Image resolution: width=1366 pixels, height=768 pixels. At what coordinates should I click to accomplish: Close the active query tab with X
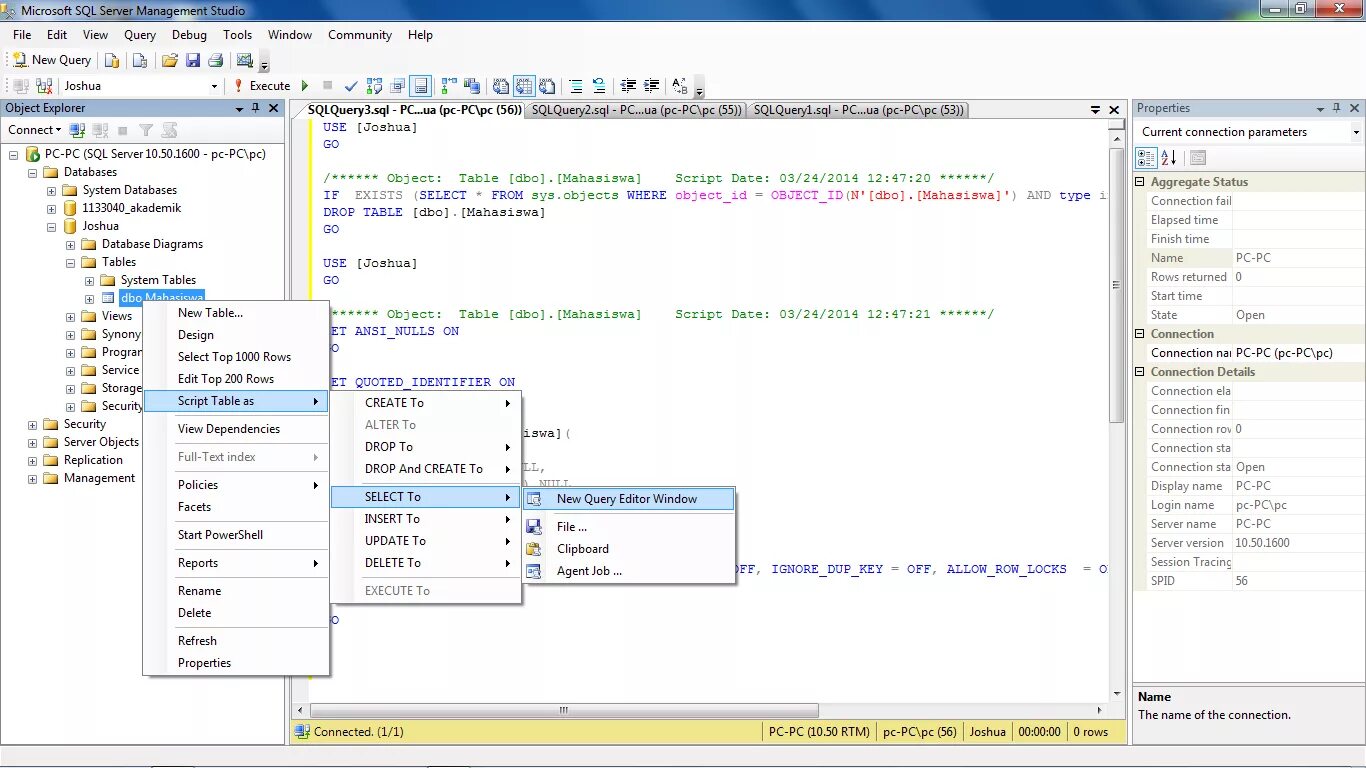[1114, 110]
